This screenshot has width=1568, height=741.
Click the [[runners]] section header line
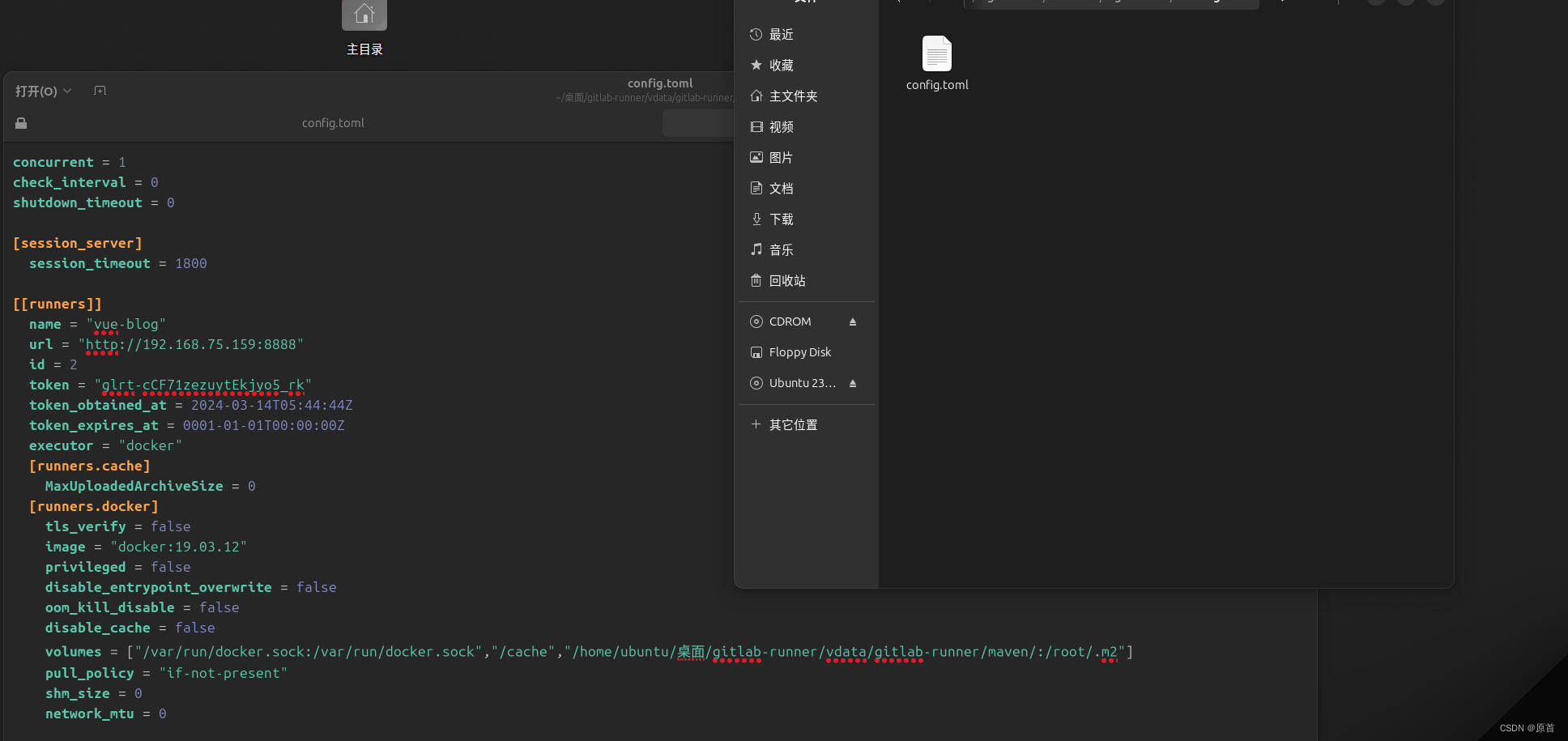(58, 304)
